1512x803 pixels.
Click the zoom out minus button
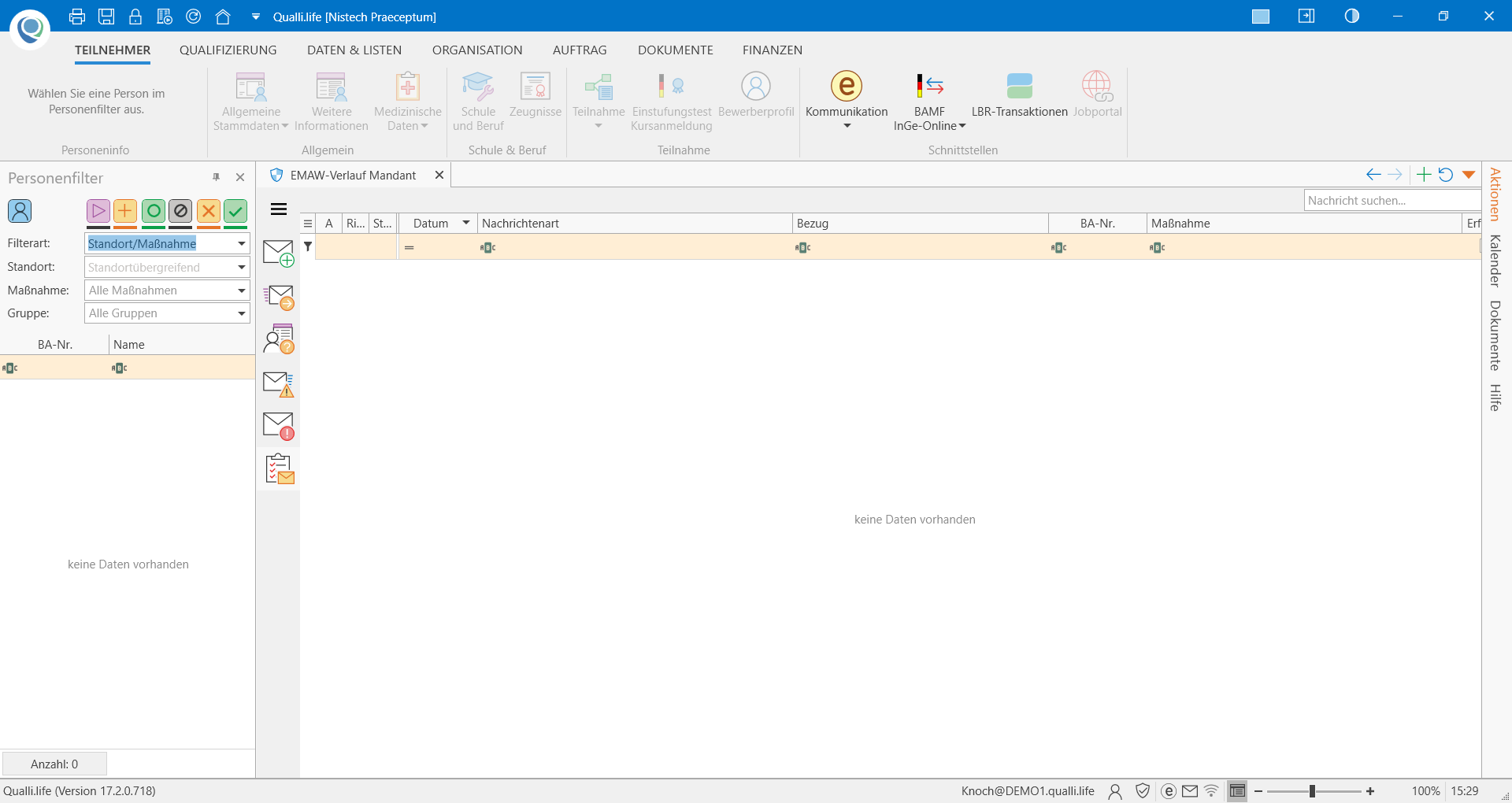point(1258,791)
